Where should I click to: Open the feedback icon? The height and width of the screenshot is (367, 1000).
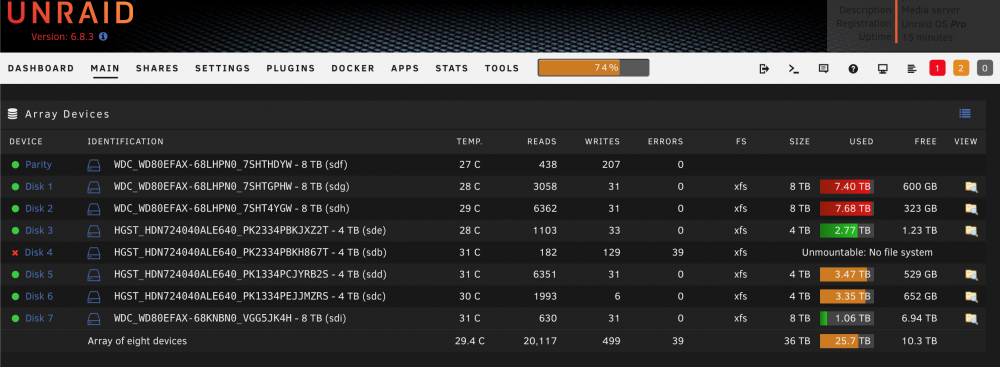click(823, 69)
